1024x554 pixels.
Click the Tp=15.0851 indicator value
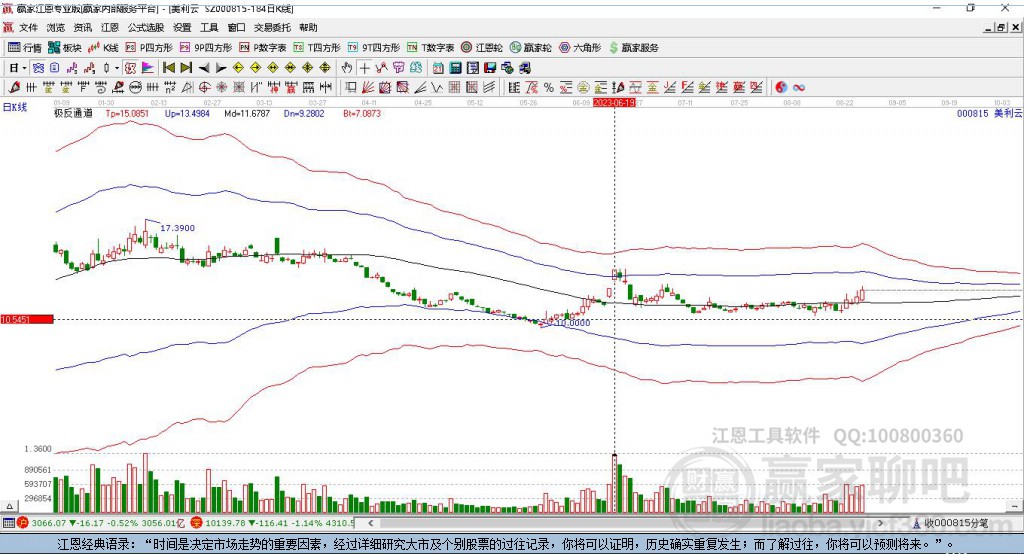pos(127,114)
